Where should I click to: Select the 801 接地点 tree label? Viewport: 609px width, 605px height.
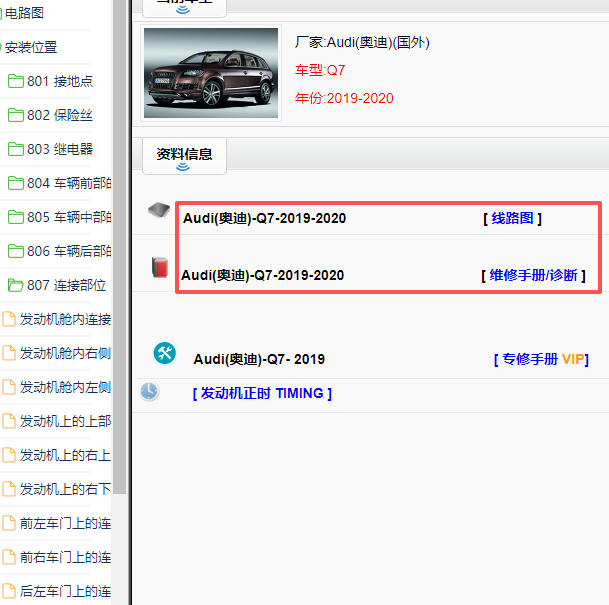click(60, 81)
